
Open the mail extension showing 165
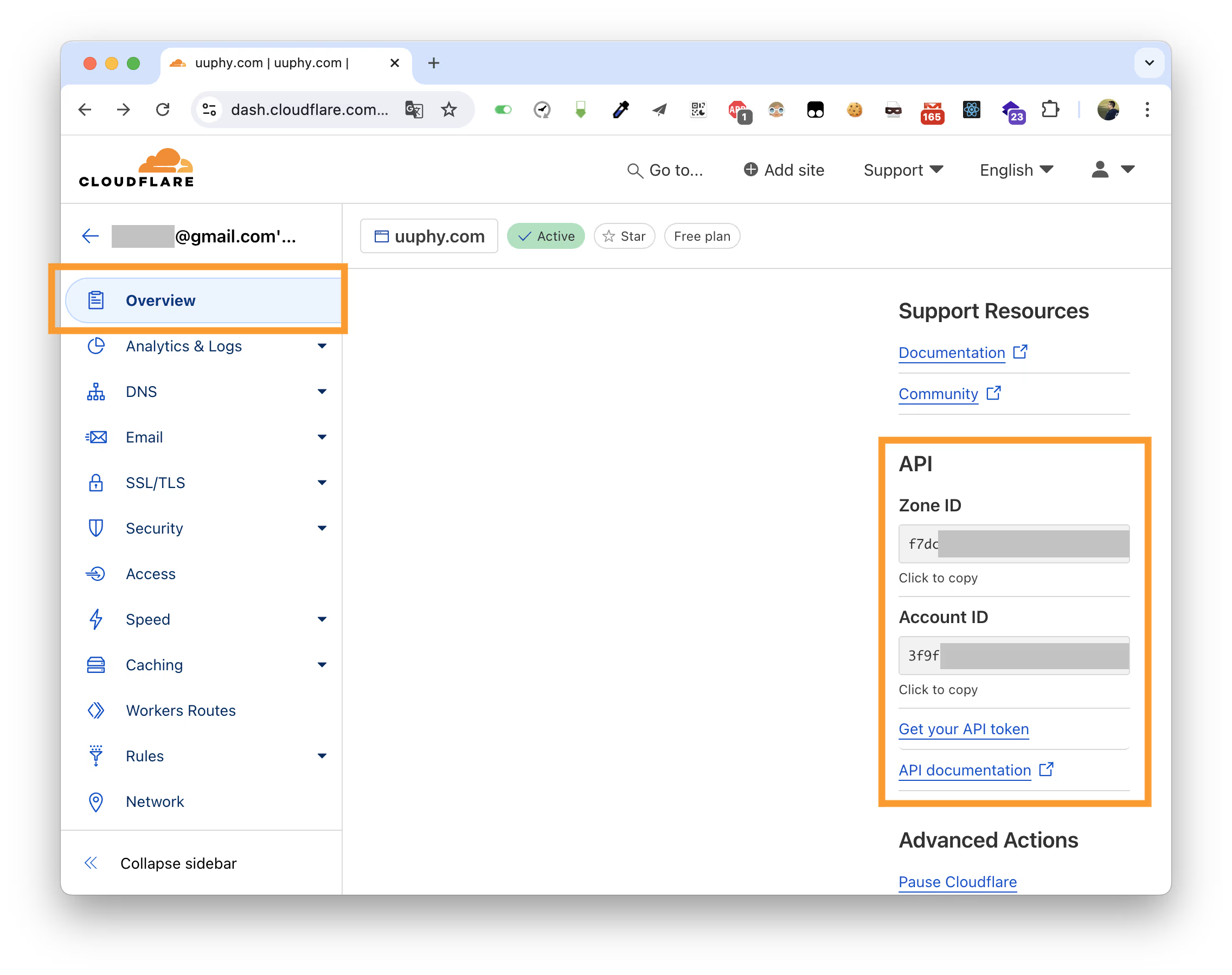[x=932, y=112]
